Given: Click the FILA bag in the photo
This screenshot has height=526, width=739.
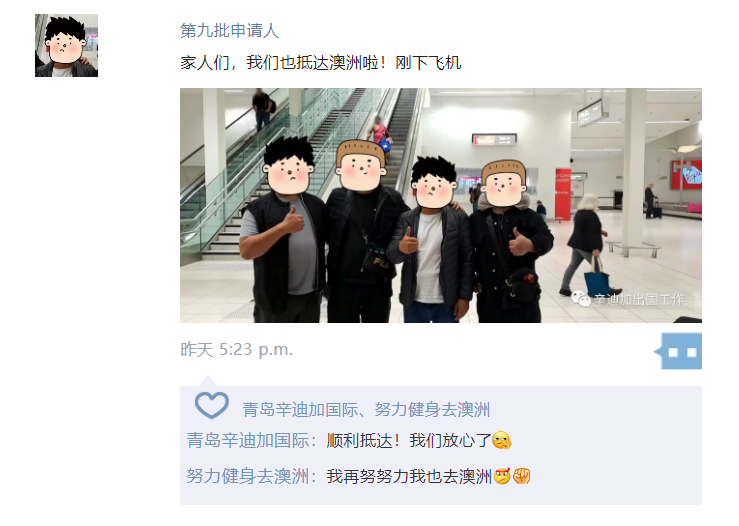Looking at the screenshot, I should coord(377,265).
